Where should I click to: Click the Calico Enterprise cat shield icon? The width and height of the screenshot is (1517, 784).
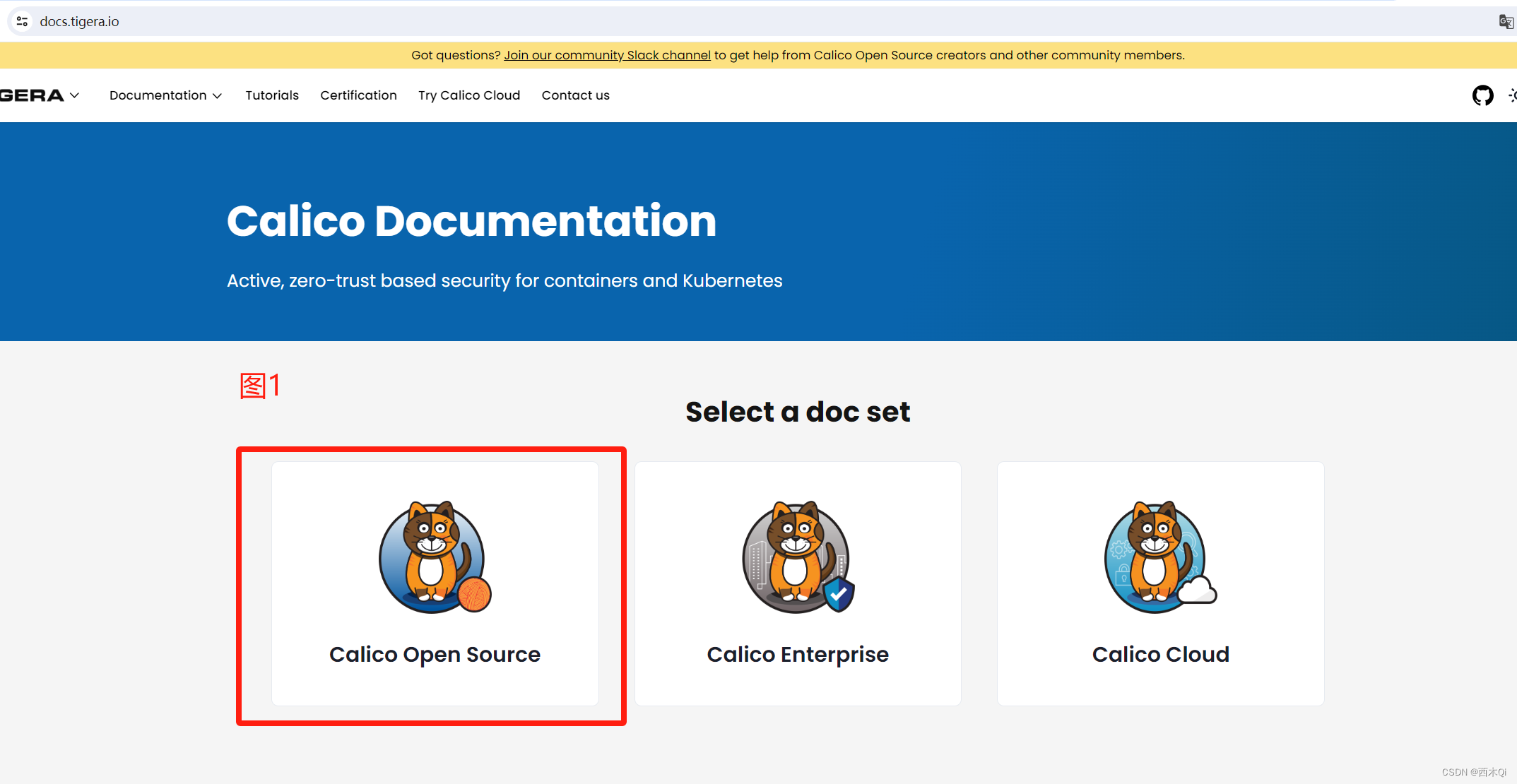pyautogui.click(x=798, y=557)
